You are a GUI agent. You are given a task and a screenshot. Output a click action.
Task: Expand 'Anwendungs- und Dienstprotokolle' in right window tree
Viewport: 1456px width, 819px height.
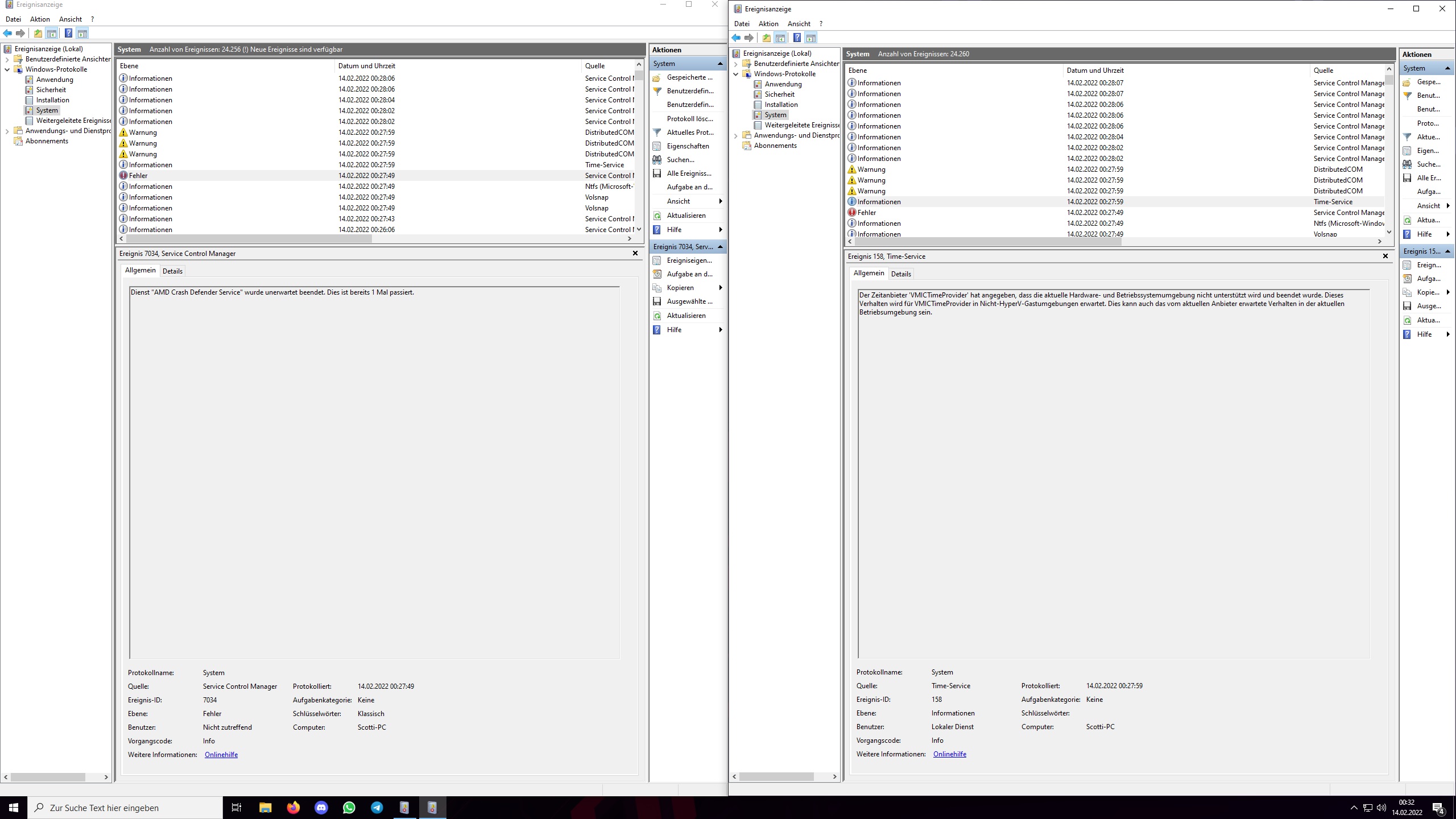(735, 135)
